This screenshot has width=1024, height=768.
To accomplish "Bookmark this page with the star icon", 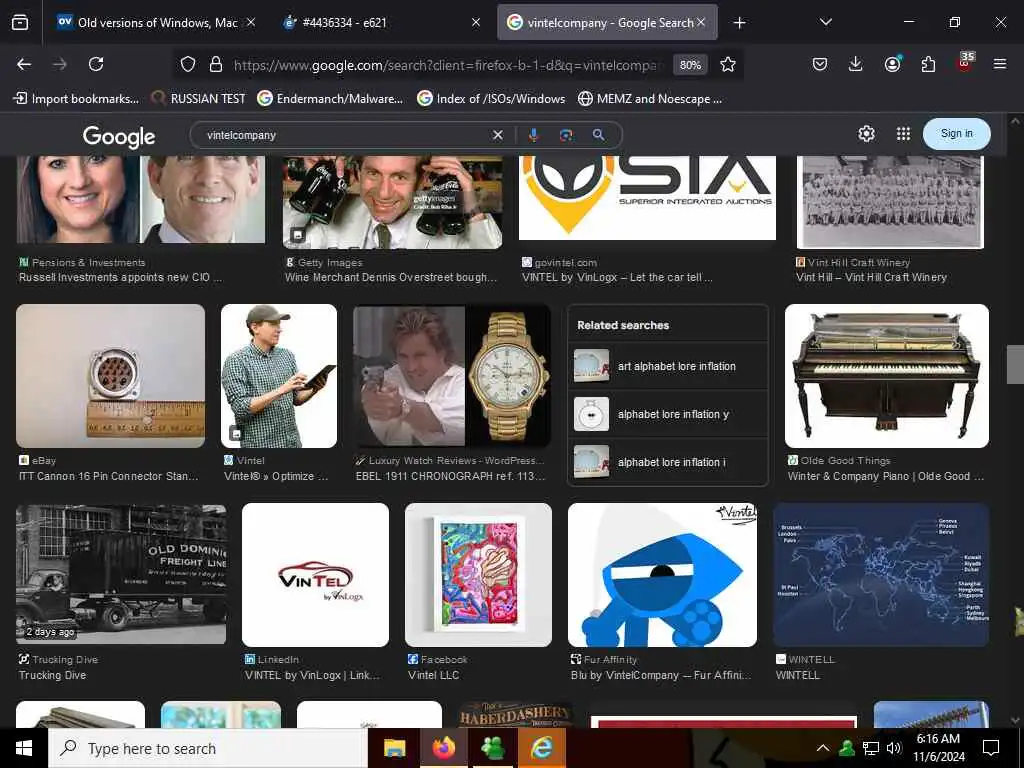I will pyautogui.click(x=728, y=64).
